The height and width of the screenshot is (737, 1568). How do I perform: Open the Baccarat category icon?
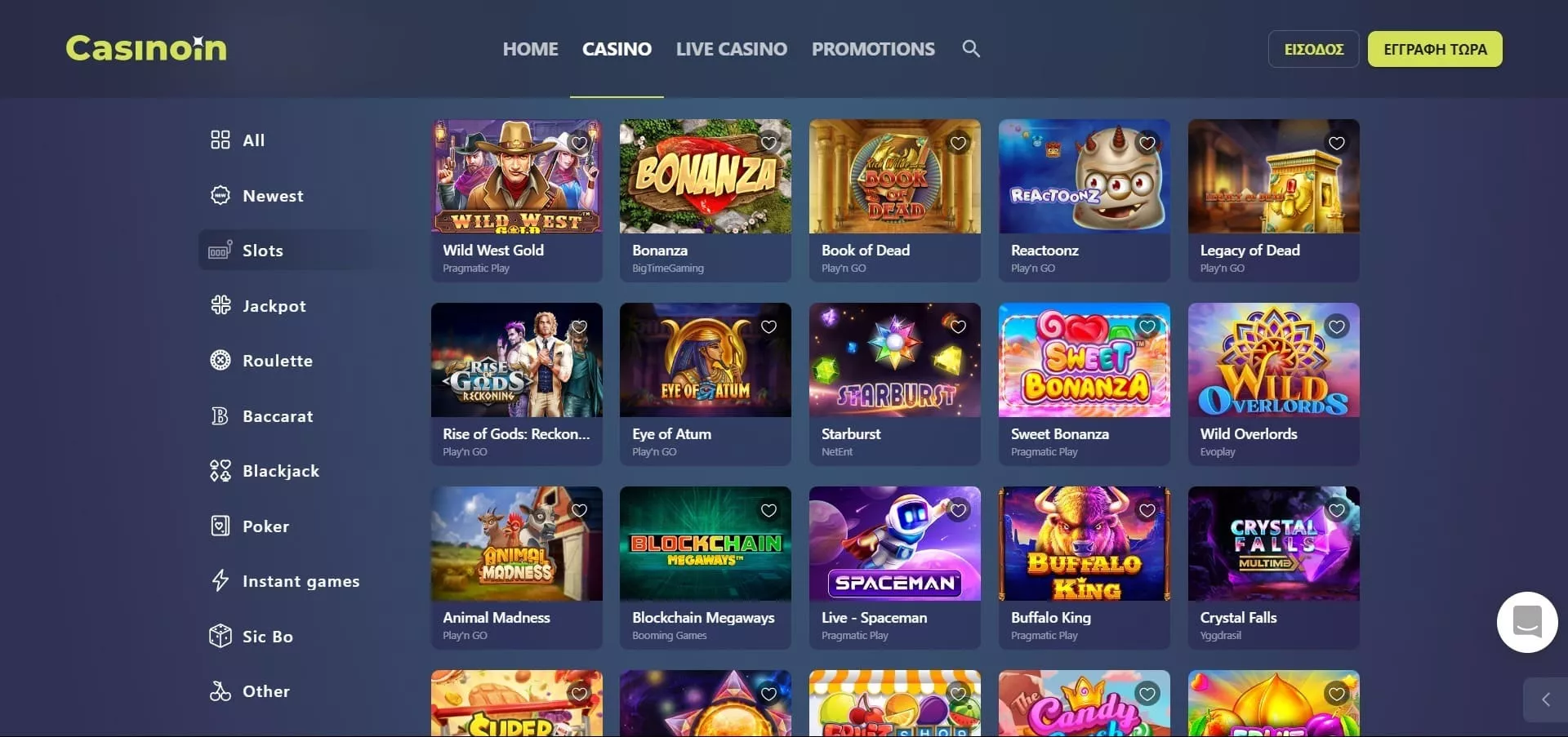click(x=220, y=415)
